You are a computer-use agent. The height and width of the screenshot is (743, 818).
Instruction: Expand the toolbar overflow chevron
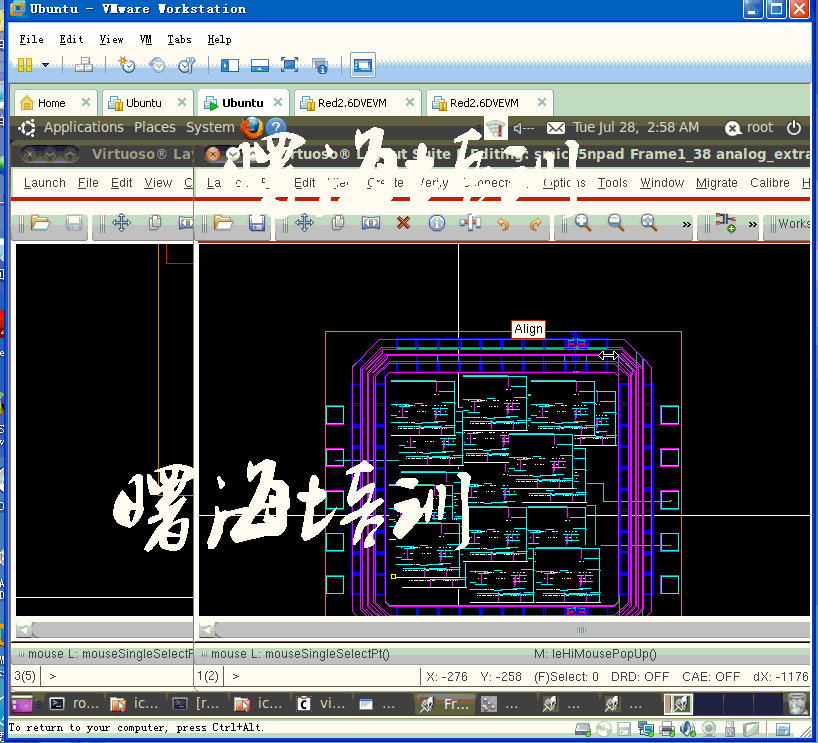click(x=686, y=223)
